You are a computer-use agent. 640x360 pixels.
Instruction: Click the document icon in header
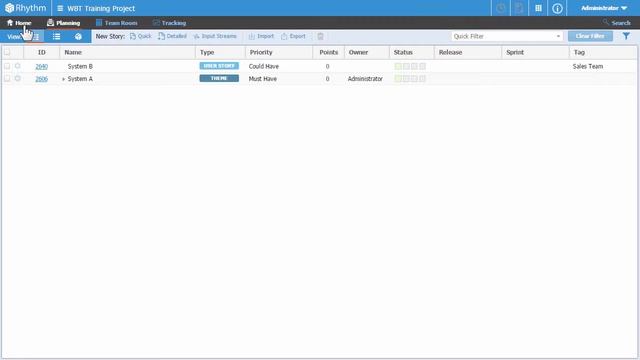coord(519,8)
